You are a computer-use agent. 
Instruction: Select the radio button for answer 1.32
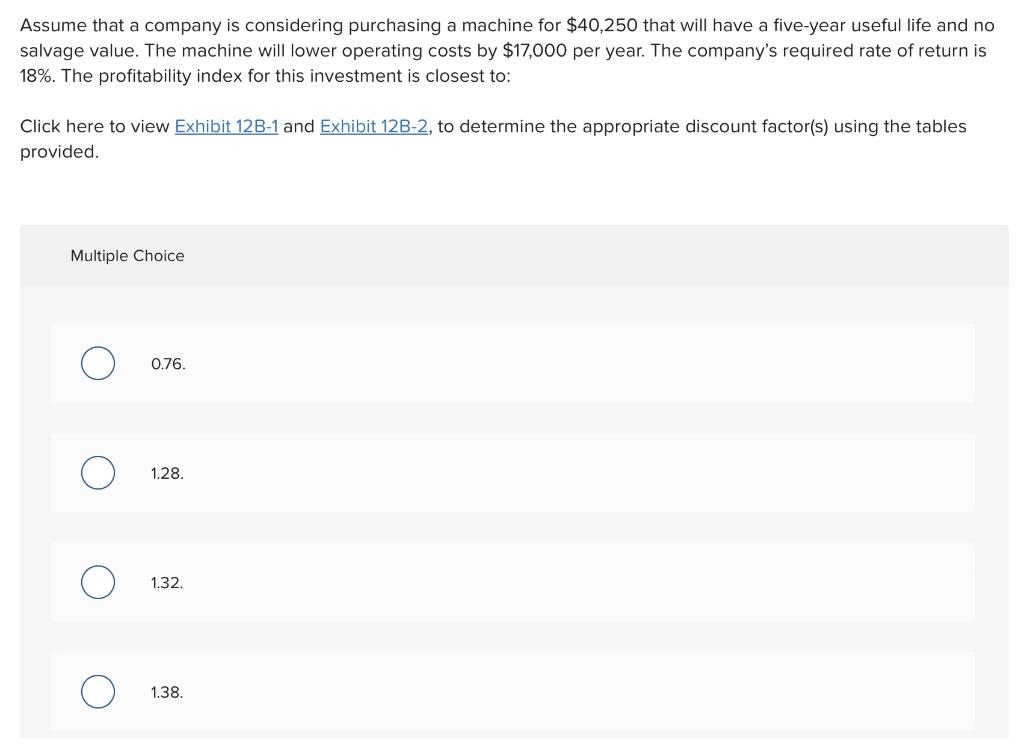(x=97, y=581)
